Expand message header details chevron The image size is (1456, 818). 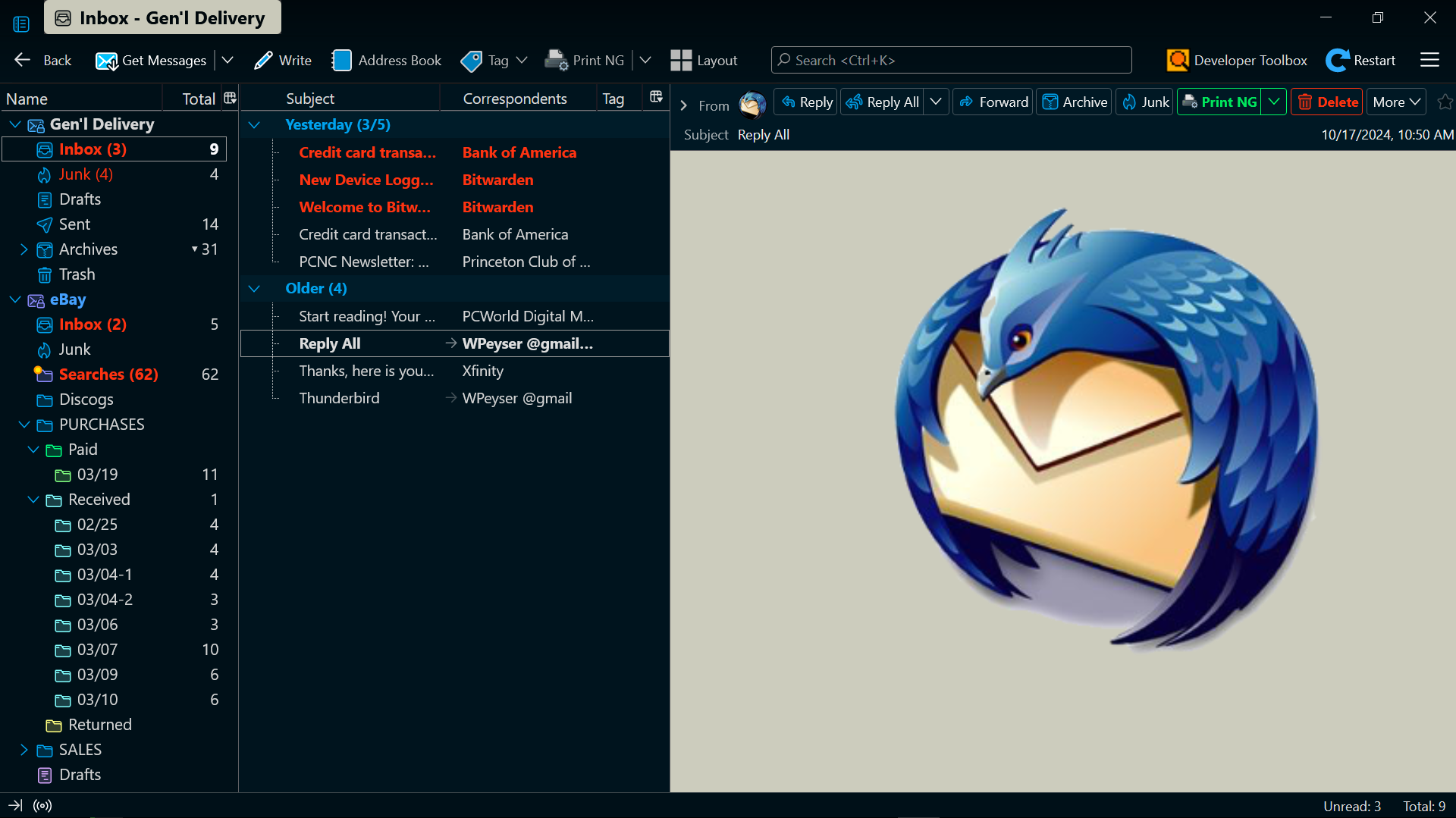(x=683, y=105)
